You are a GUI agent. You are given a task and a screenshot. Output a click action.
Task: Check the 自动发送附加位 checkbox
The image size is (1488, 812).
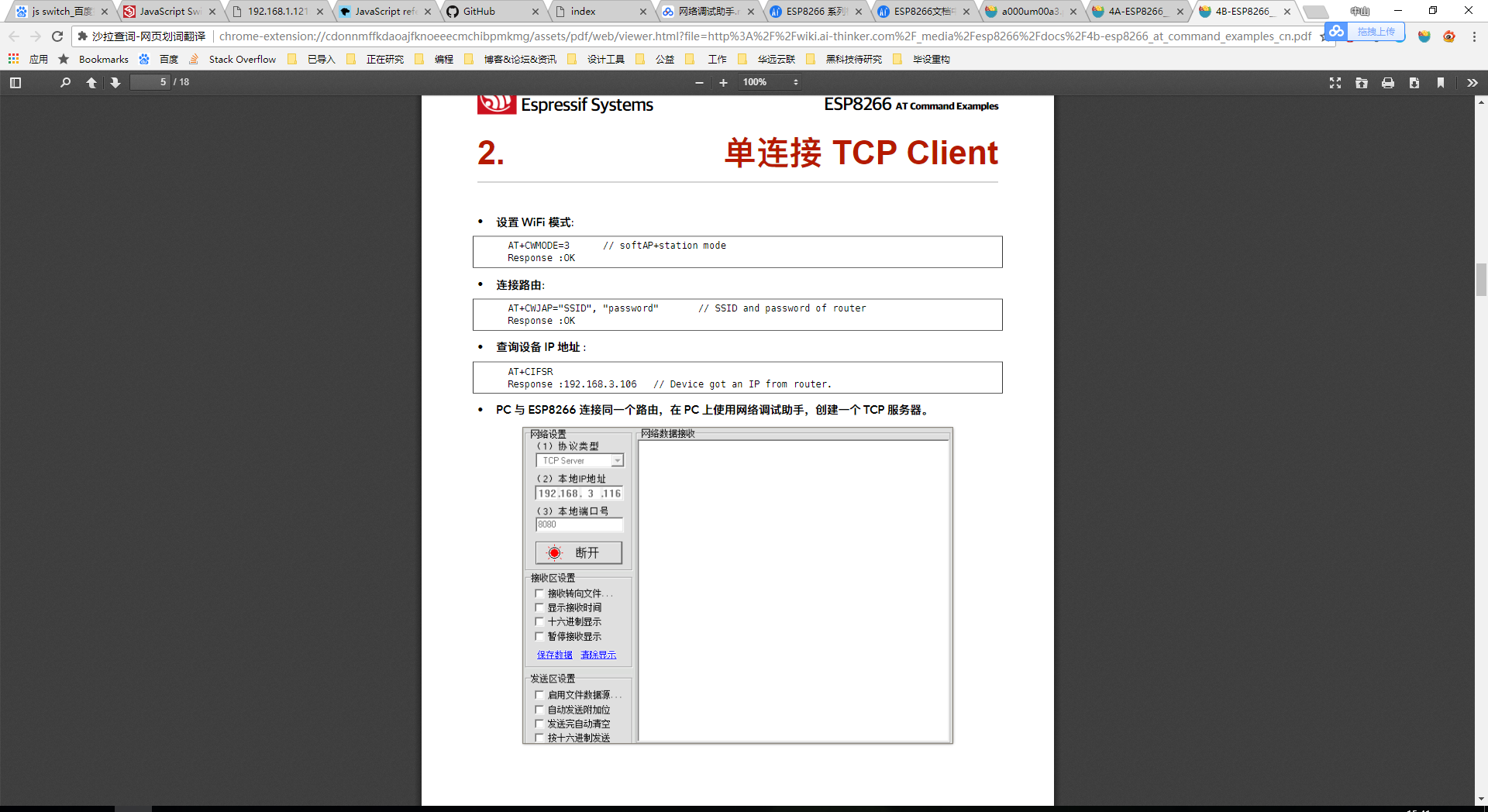click(539, 710)
